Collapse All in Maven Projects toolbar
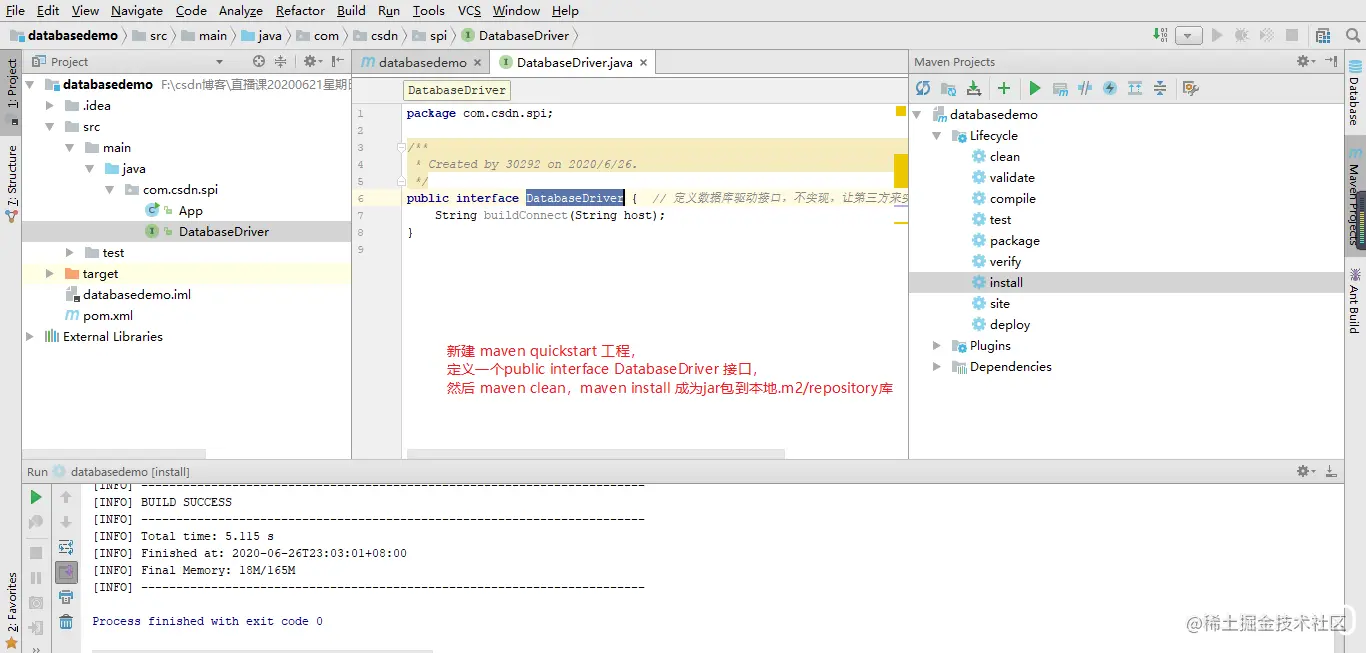 click(1160, 88)
